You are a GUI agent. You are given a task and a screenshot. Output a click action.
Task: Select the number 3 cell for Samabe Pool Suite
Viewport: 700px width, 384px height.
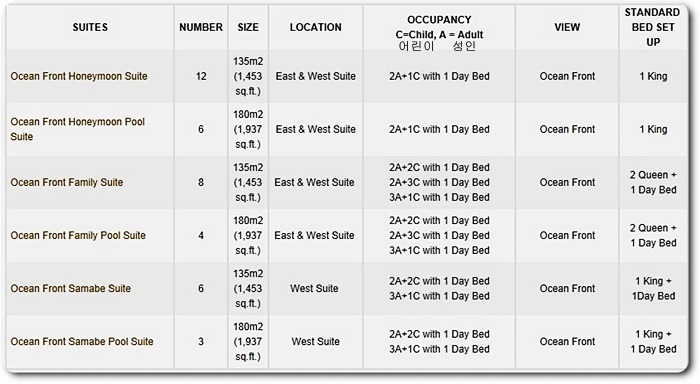pyautogui.click(x=201, y=342)
